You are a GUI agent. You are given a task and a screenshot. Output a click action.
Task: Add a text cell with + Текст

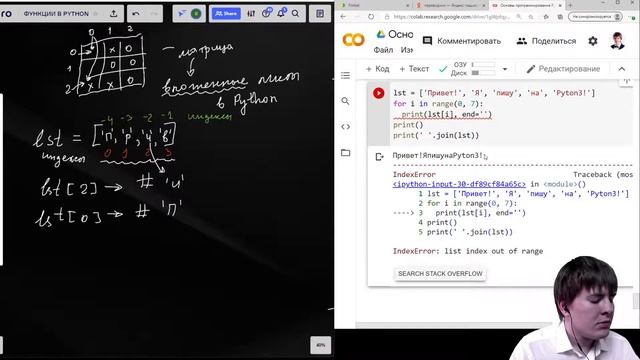point(414,69)
